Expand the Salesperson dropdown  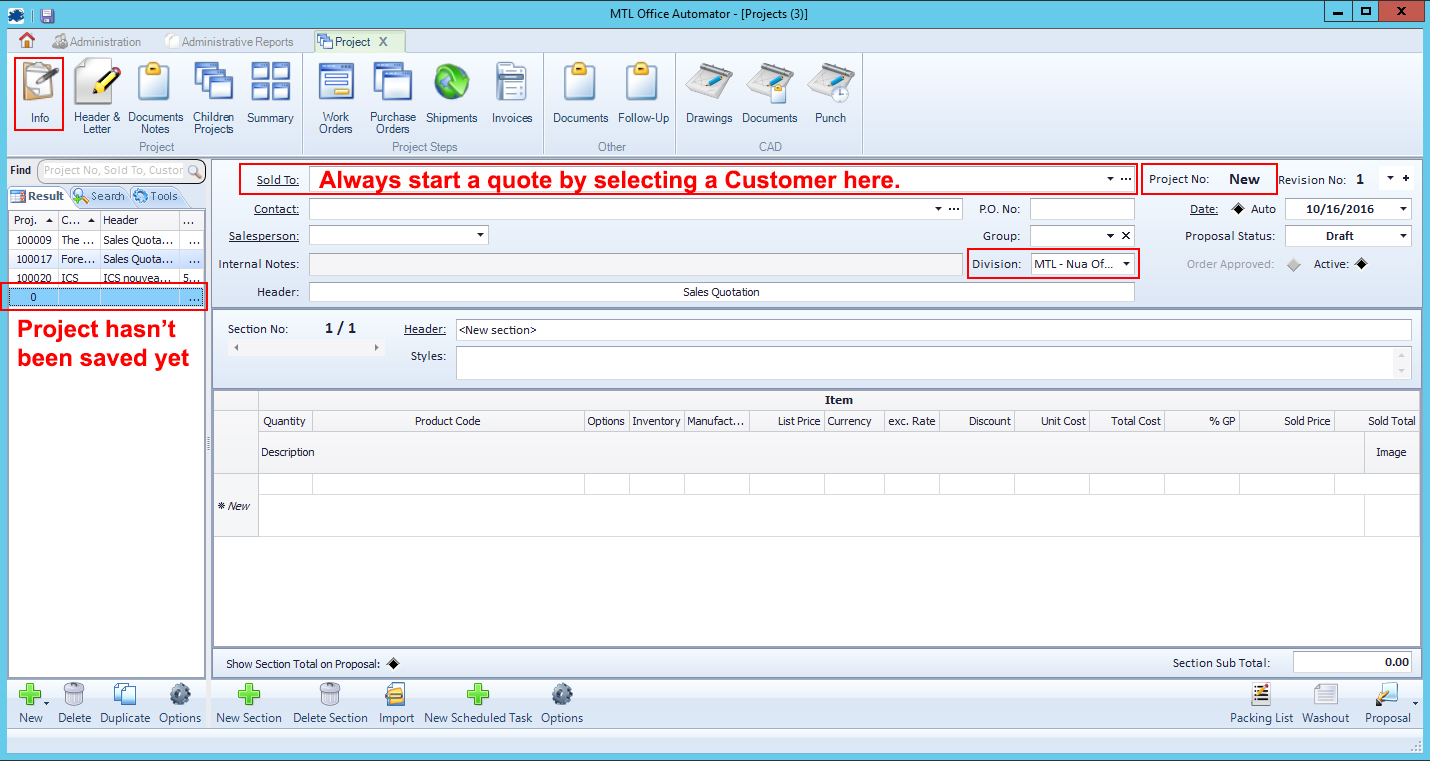coord(480,236)
